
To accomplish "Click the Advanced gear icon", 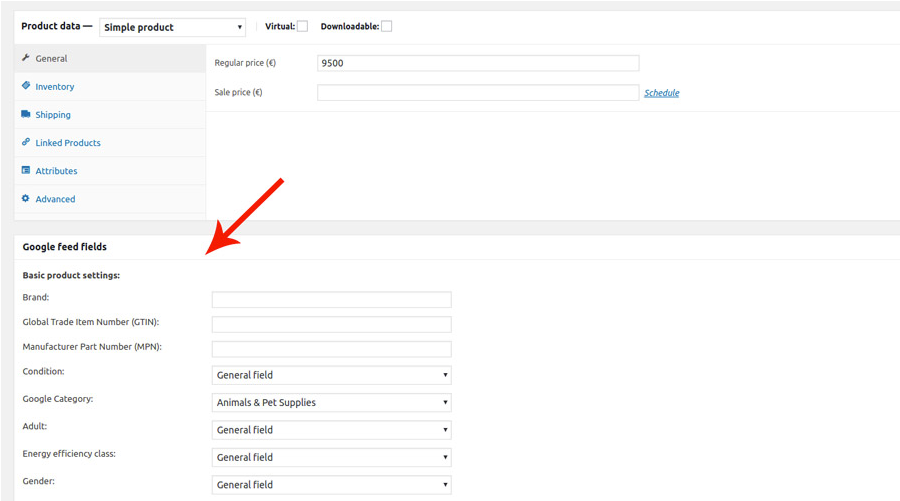I will pos(26,199).
